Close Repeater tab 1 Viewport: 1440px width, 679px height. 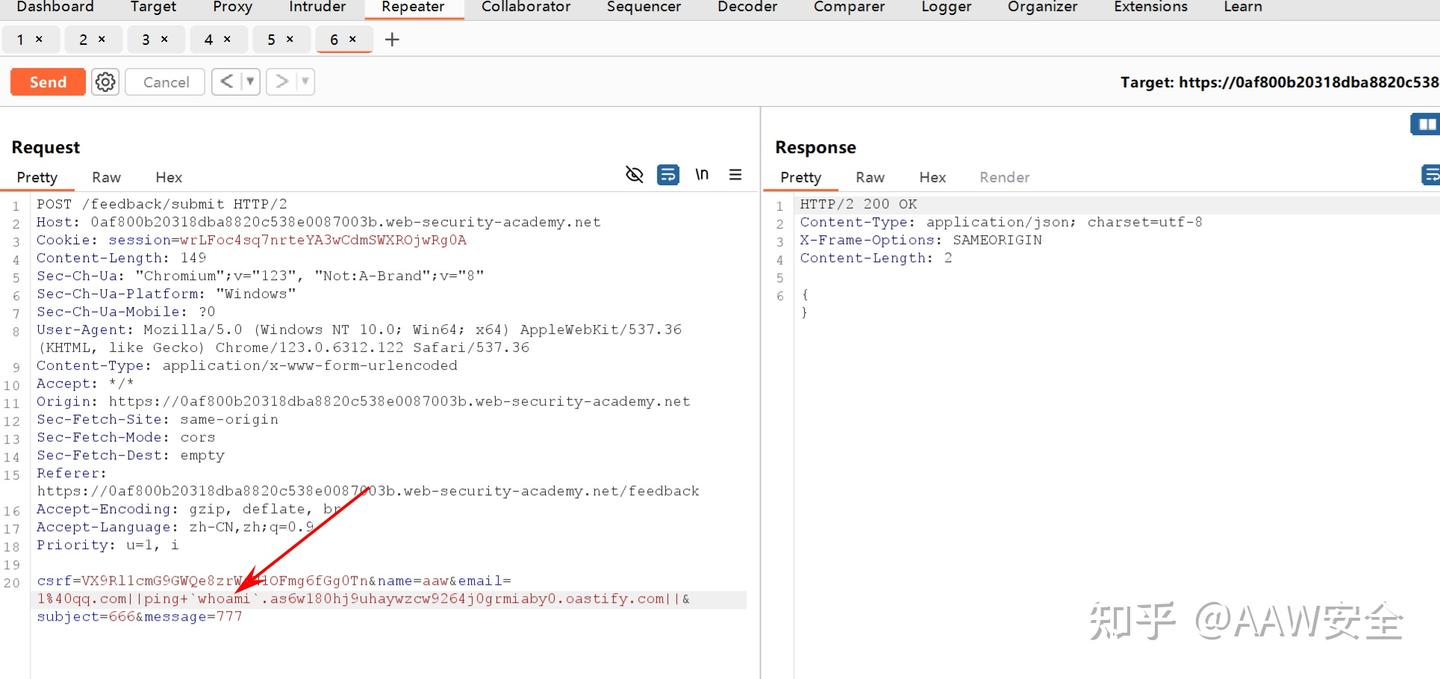tap(39, 40)
